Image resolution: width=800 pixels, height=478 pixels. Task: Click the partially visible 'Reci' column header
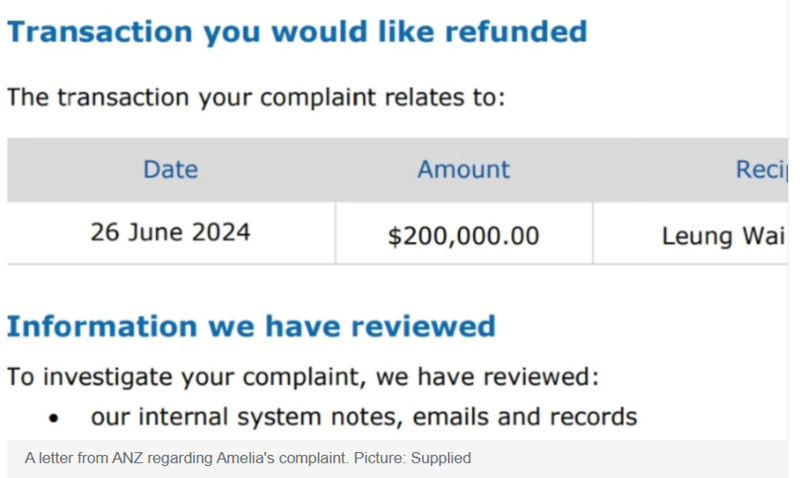761,170
